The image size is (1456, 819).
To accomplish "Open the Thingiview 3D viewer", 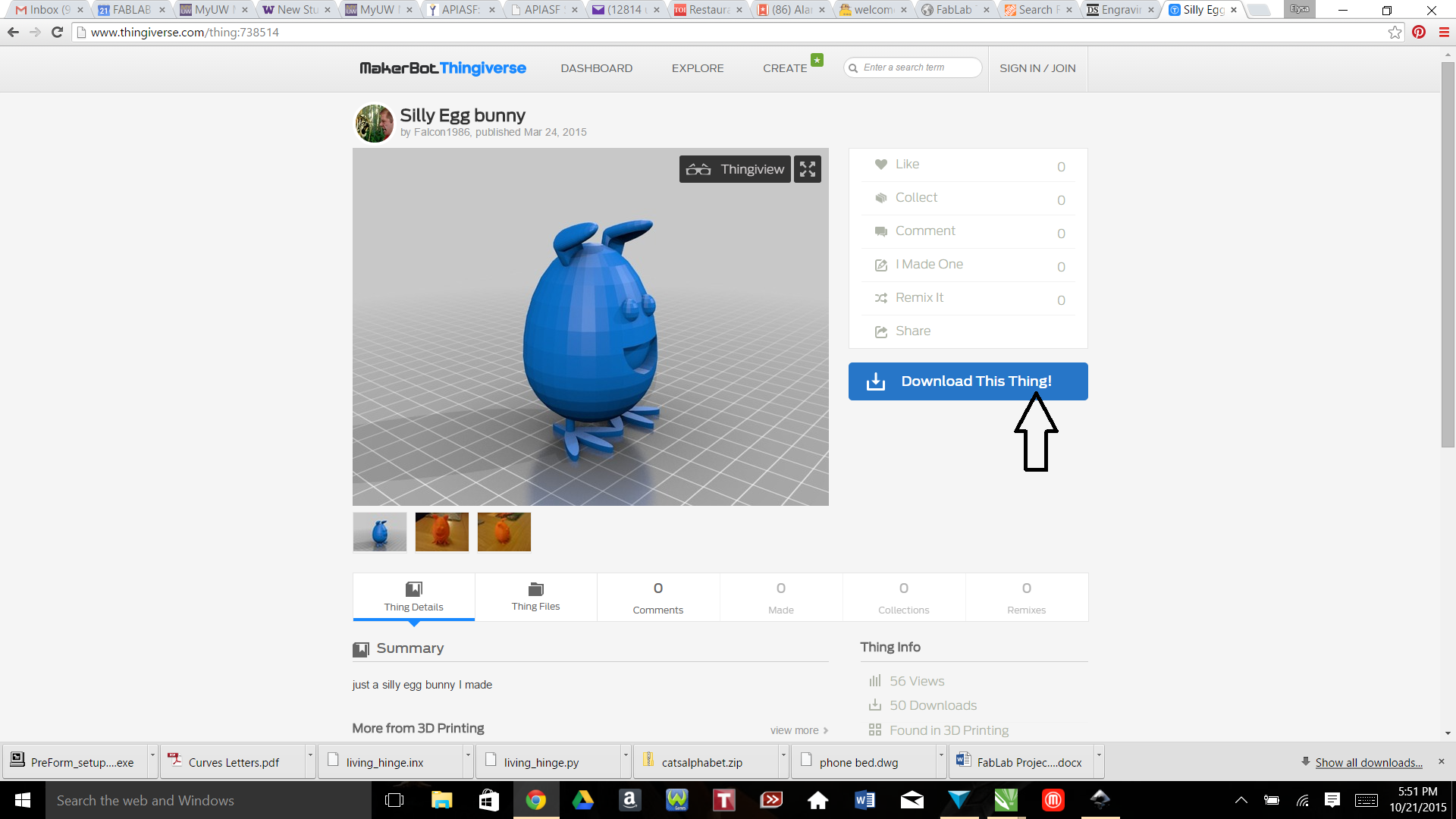I will [x=734, y=168].
